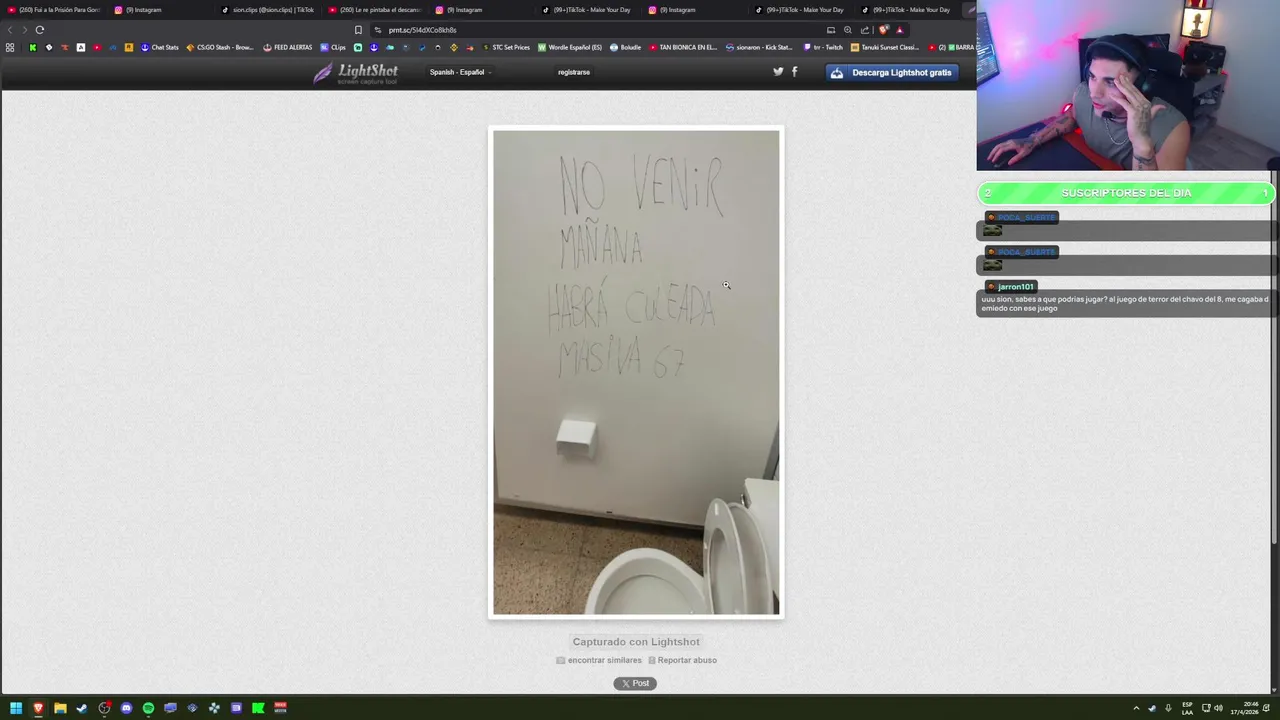Viewport: 1280px width, 720px height.
Task: Open the LightShot Facebook page icon
Action: [795, 72]
